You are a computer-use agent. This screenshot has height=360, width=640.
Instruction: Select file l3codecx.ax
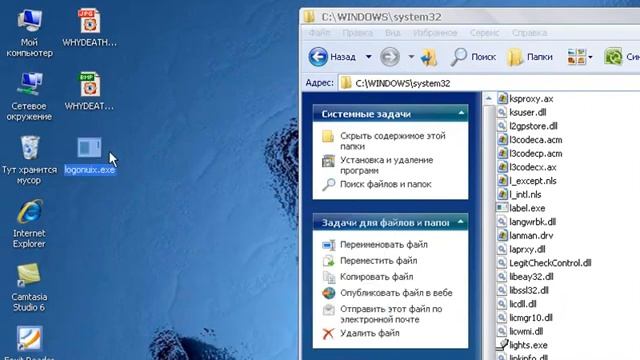[x=527, y=167]
